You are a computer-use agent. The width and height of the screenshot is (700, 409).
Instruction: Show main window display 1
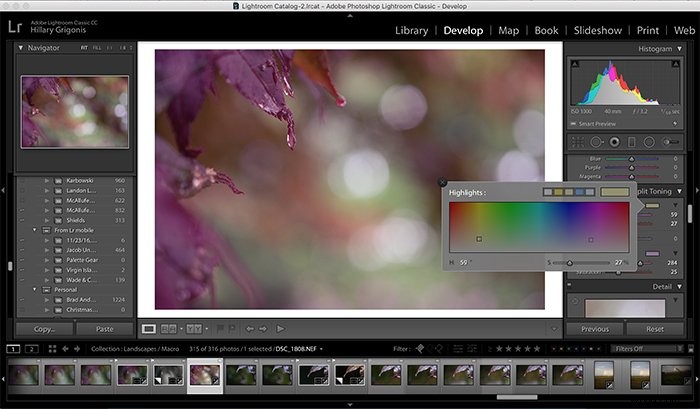(x=13, y=349)
